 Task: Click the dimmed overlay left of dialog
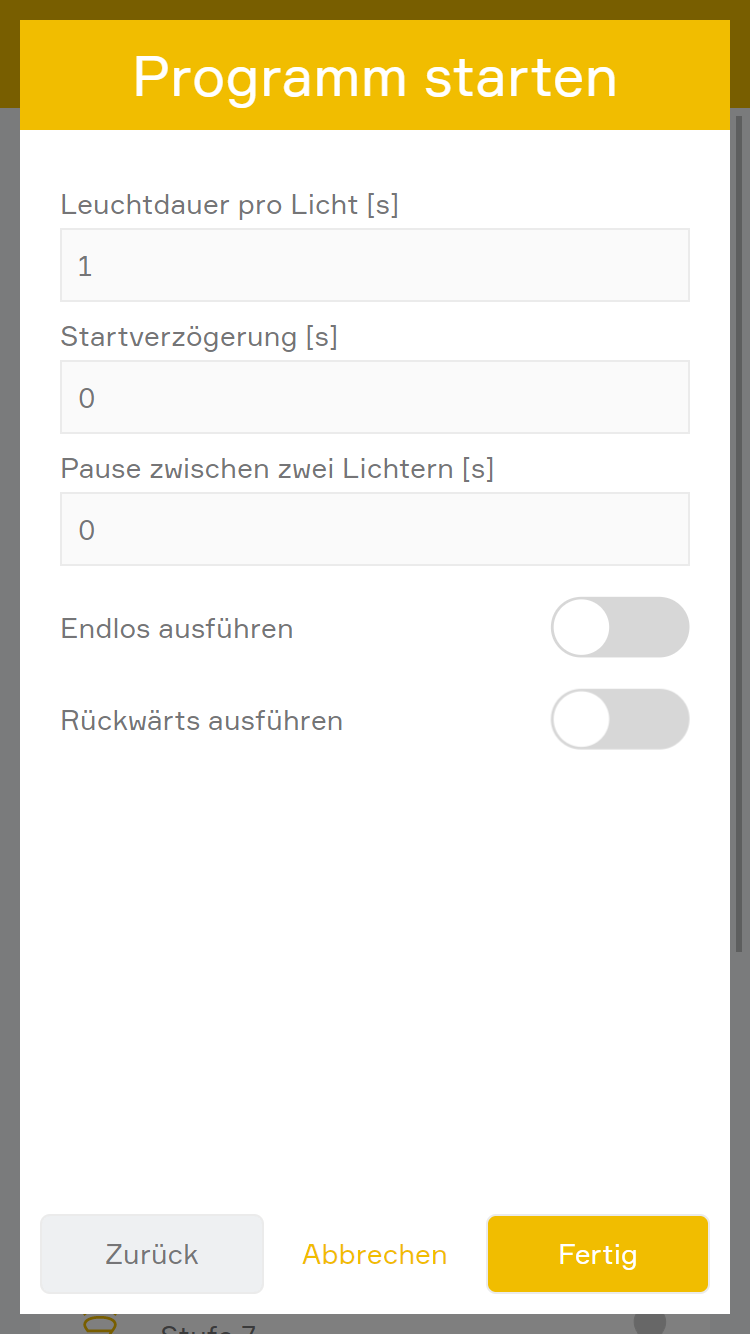point(9,700)
